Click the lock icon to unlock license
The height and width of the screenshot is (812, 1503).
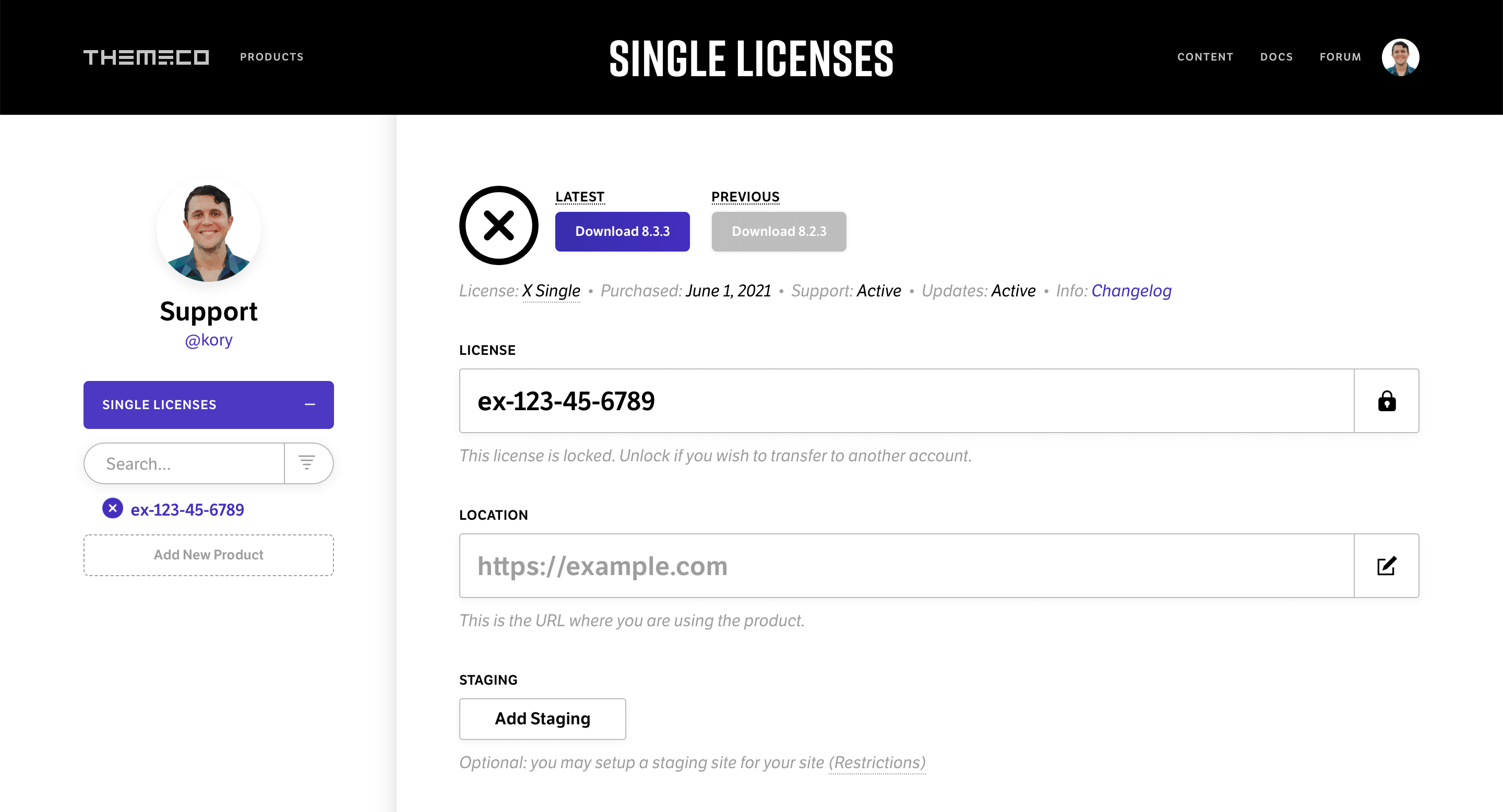click(x=1387, y=401)
